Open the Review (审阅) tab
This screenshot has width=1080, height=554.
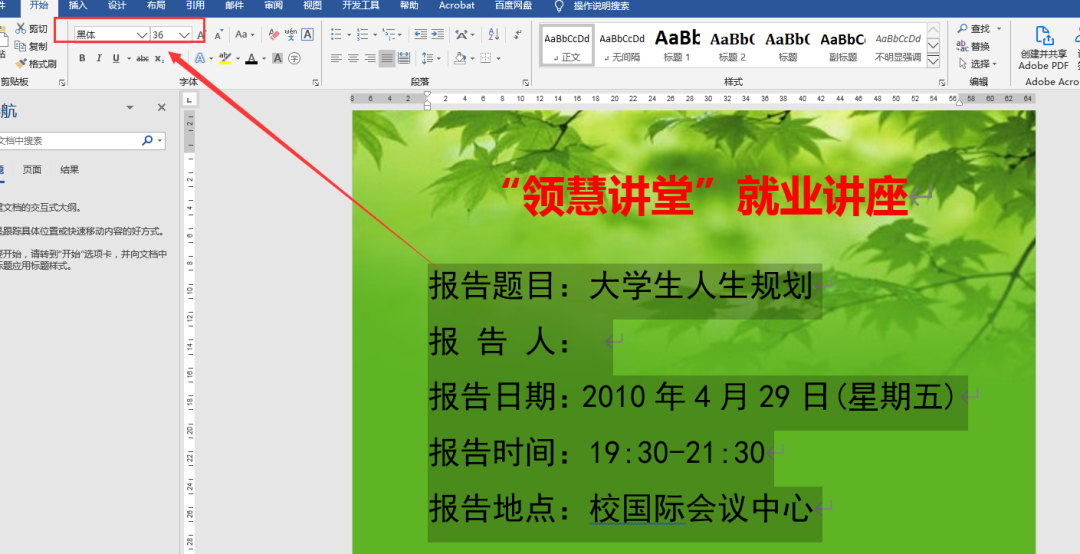pyautogui.click(x=273, y=6)
